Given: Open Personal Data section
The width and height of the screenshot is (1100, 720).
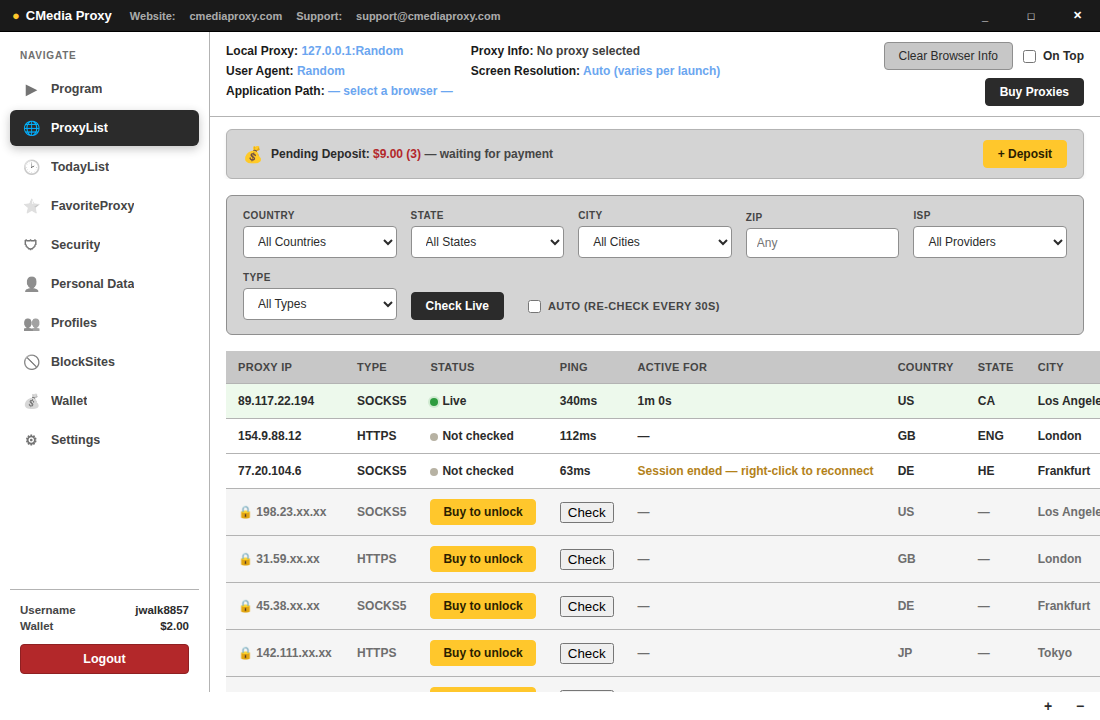Looking at the screenshot, I should pos(105,284).
